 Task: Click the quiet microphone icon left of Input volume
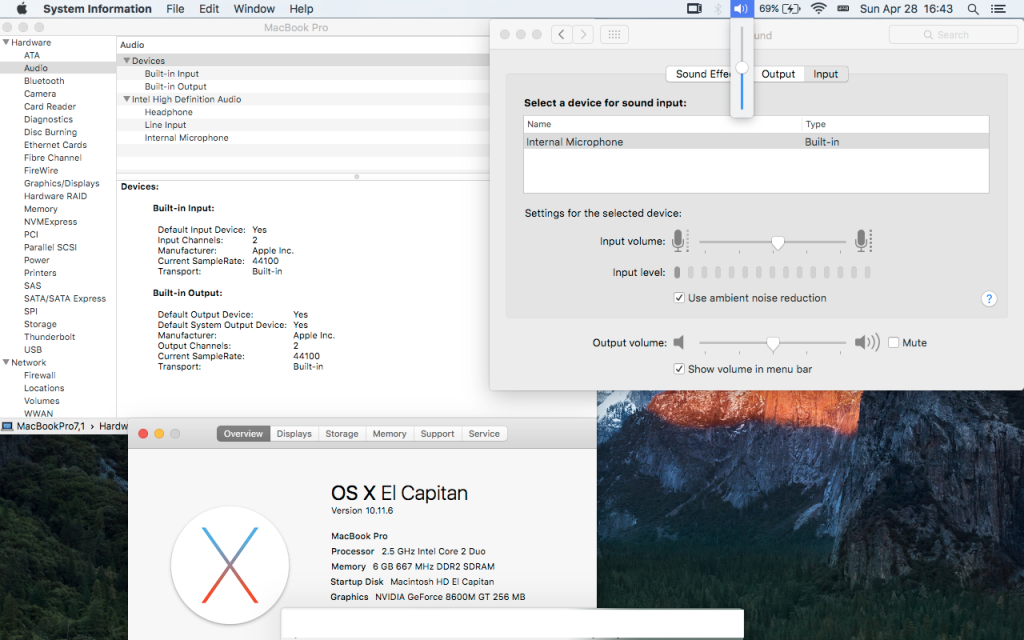(x=680, y=240)
